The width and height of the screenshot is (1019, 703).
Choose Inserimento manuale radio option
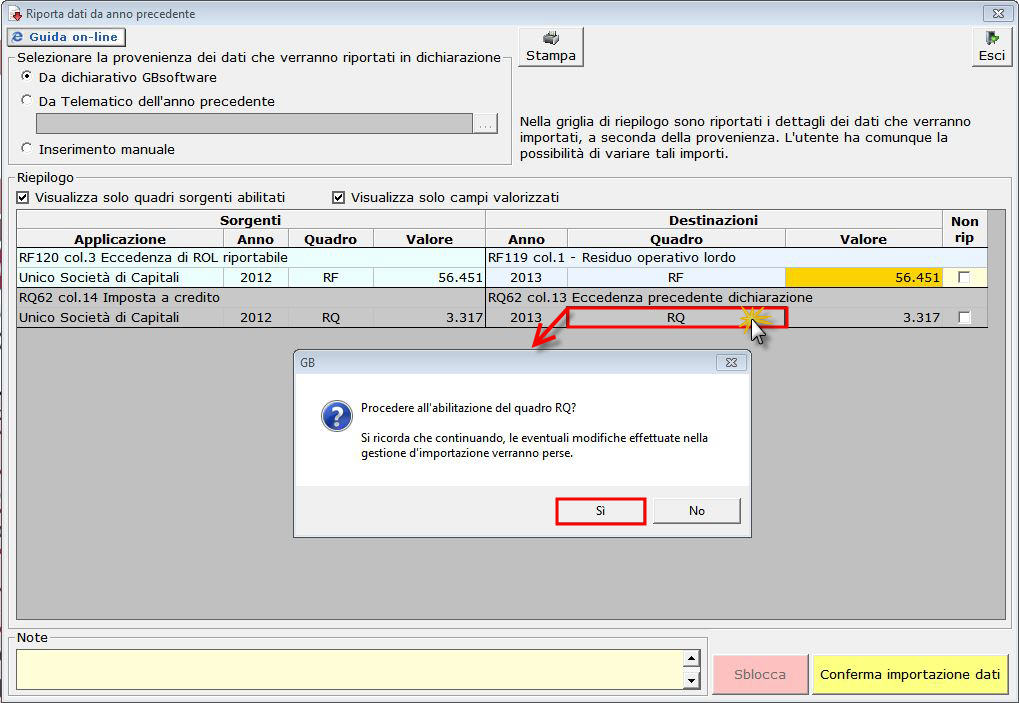click(26, 149)
